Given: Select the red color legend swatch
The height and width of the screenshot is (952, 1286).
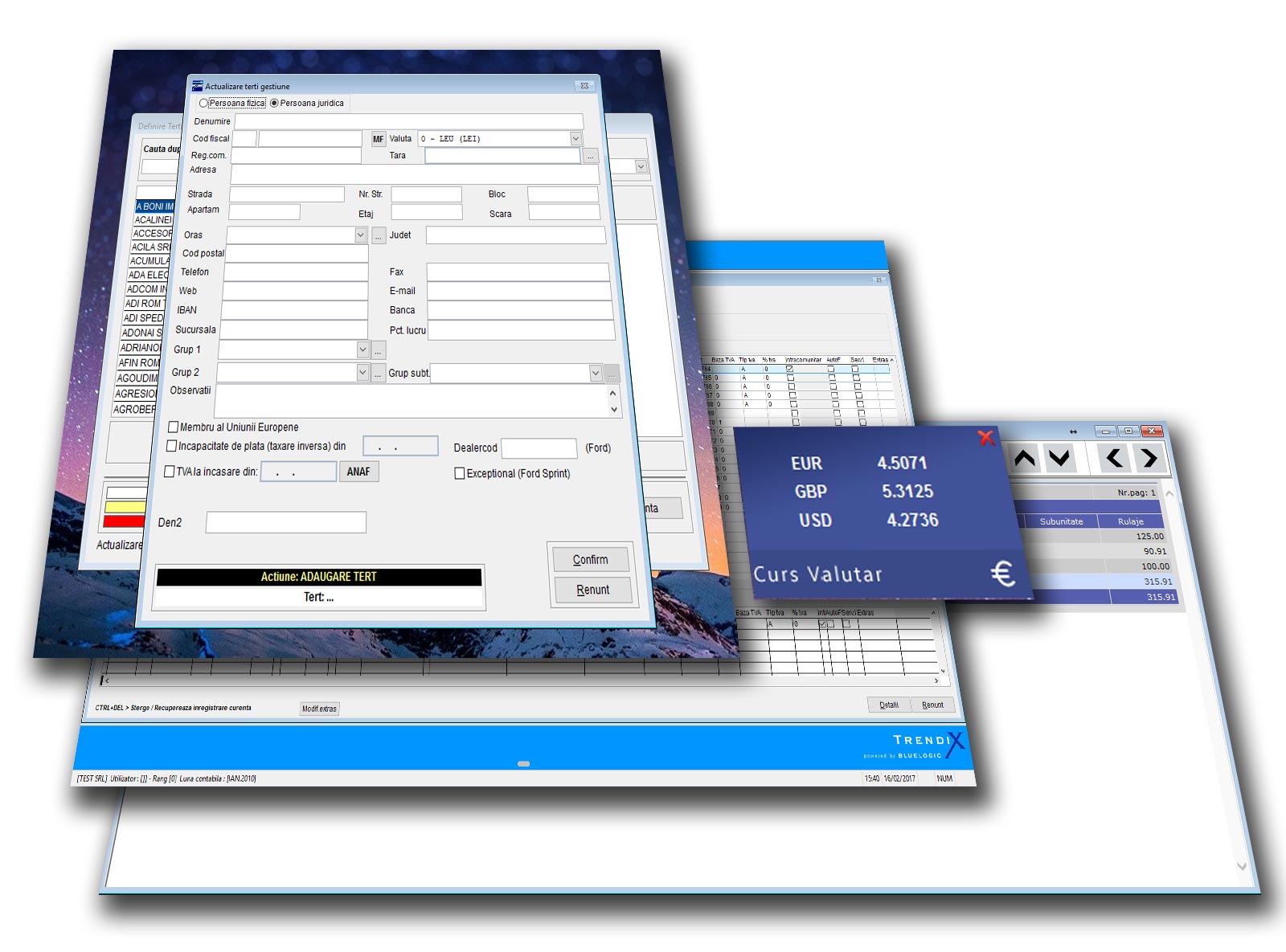Looking at the screenshot, I should coord(124,522).
